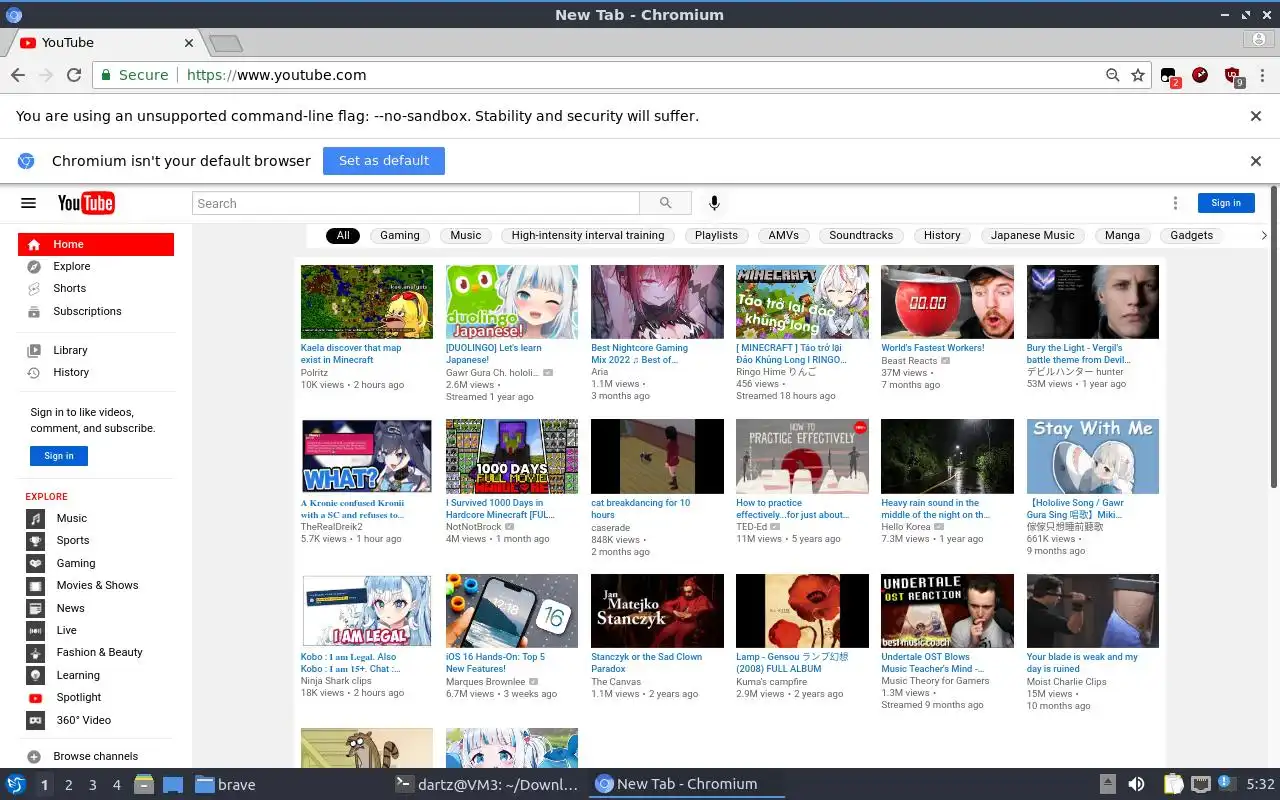Open Undertale OST Reaction thumbnail
Screen dimensions: 1280x800
(947, 611)
